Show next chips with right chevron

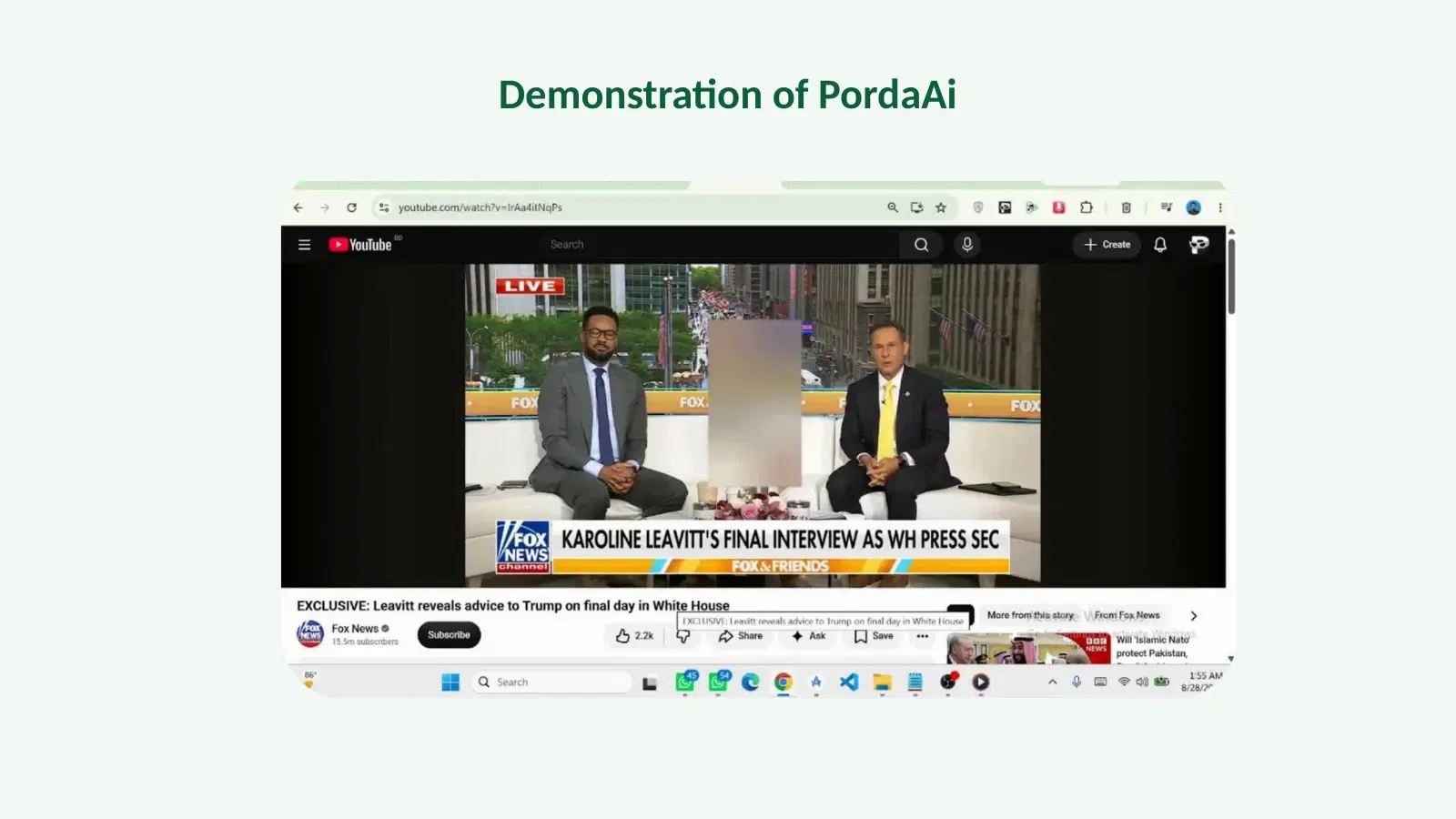click(1194, 616)
